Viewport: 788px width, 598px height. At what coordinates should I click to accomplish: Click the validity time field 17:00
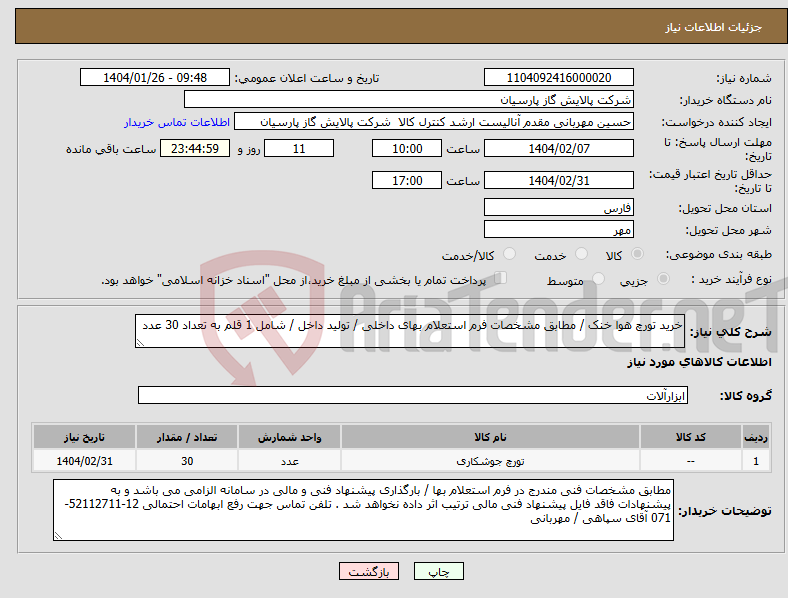tap(407, 180)
